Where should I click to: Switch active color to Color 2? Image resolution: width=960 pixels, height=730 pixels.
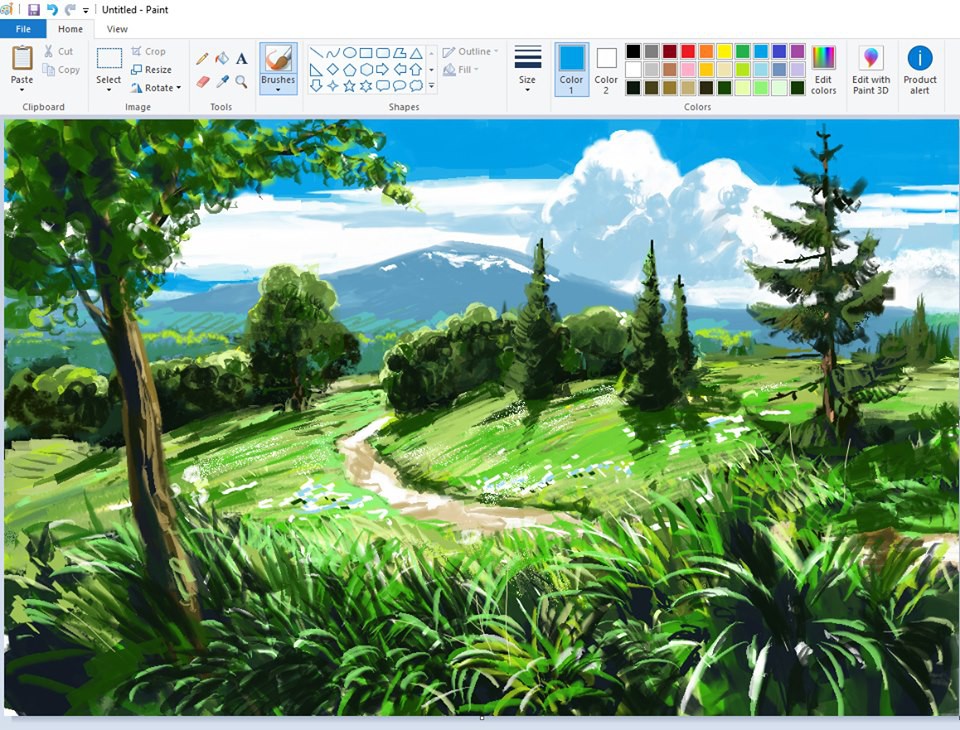(x=606, y=70)
